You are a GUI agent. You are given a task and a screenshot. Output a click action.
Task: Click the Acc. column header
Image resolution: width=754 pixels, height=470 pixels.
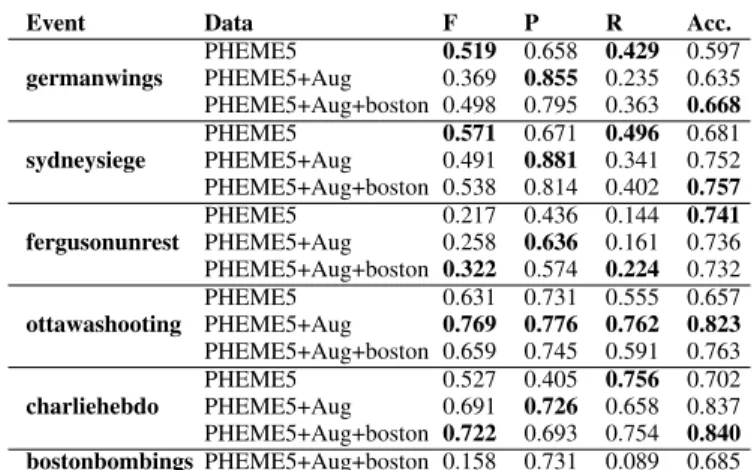(x=709, y=23)
